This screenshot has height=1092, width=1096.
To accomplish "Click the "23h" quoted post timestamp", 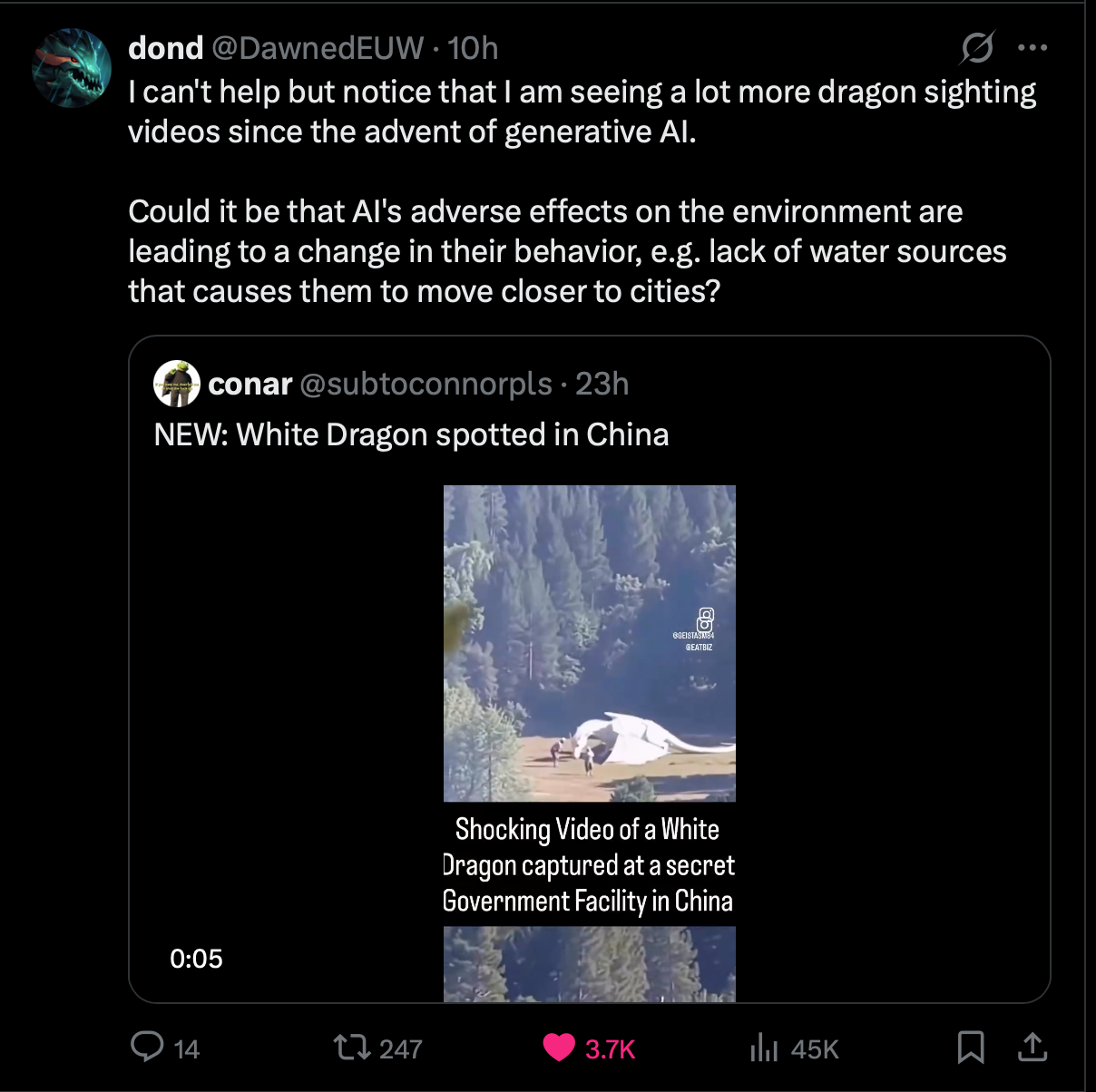I will (x=602, y=385).
